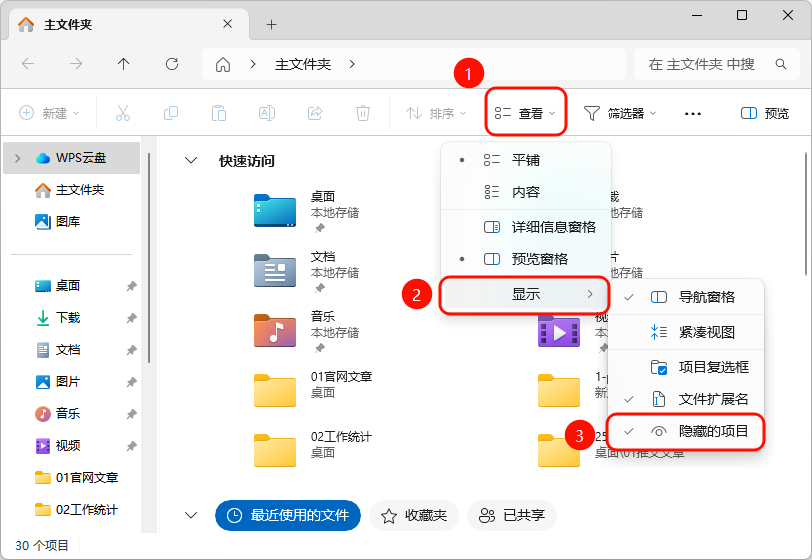Toggle 预览窗格 preview pane in menu
This screenshot has width=812, height=560.
tap(526, 259)
